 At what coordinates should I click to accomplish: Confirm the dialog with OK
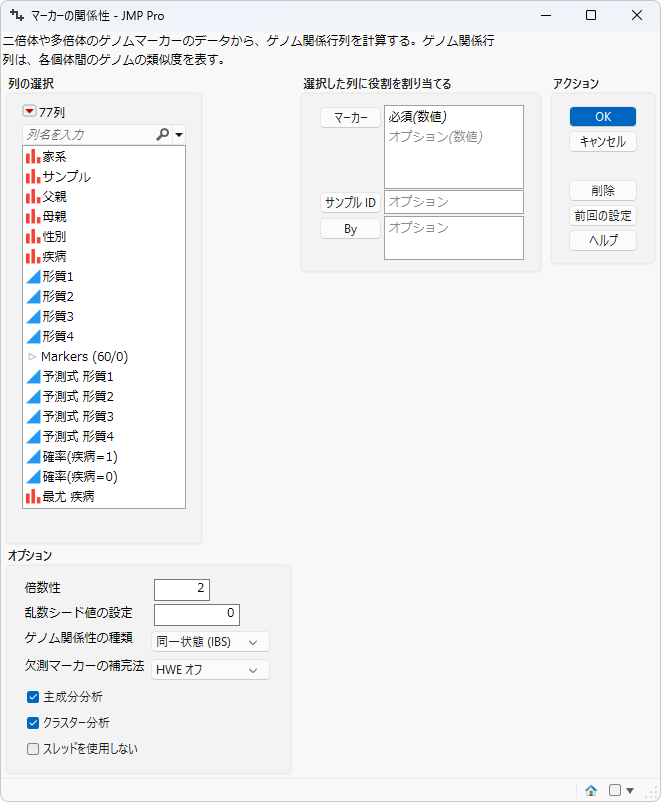pyautogui.click(x=603, y=117)
